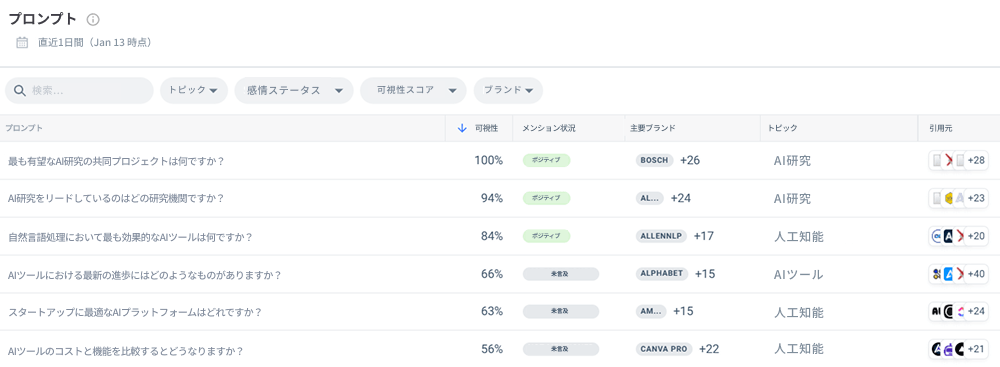Click +28 sources in the first row
This screenshot has height=367, width=1000.
975,160
